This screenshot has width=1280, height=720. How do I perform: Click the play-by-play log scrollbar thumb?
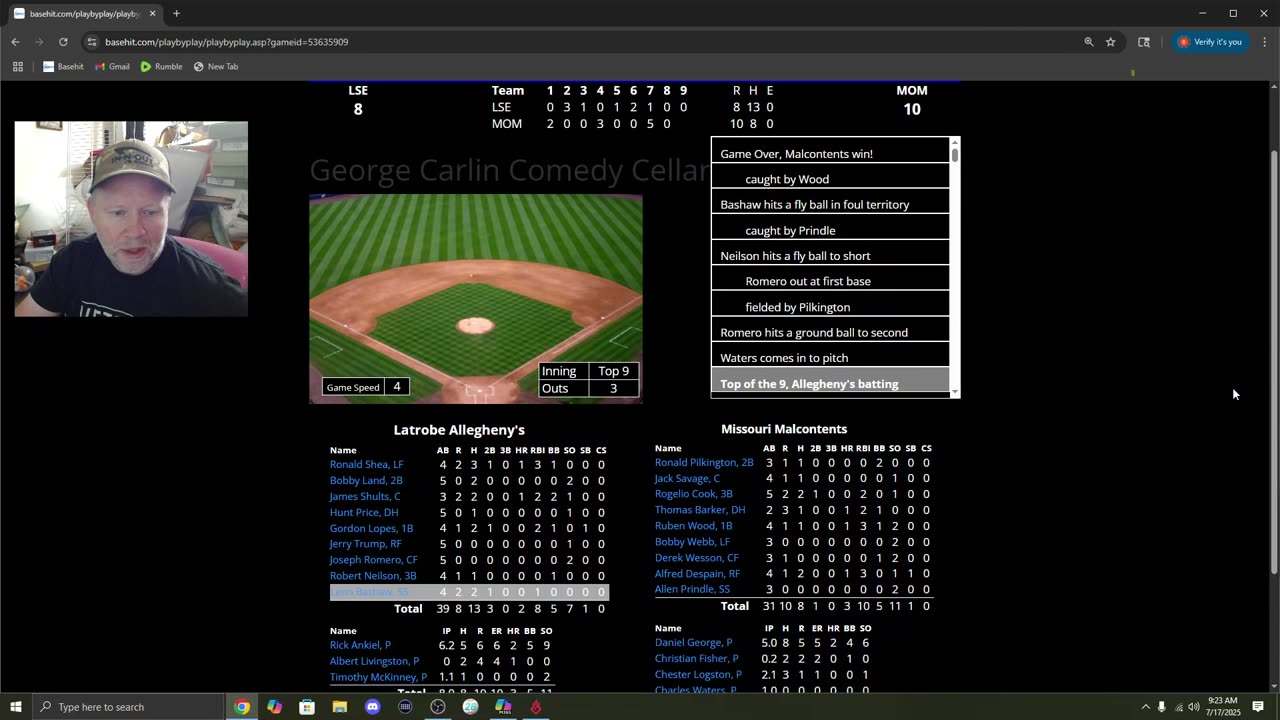tap(955, 154)
